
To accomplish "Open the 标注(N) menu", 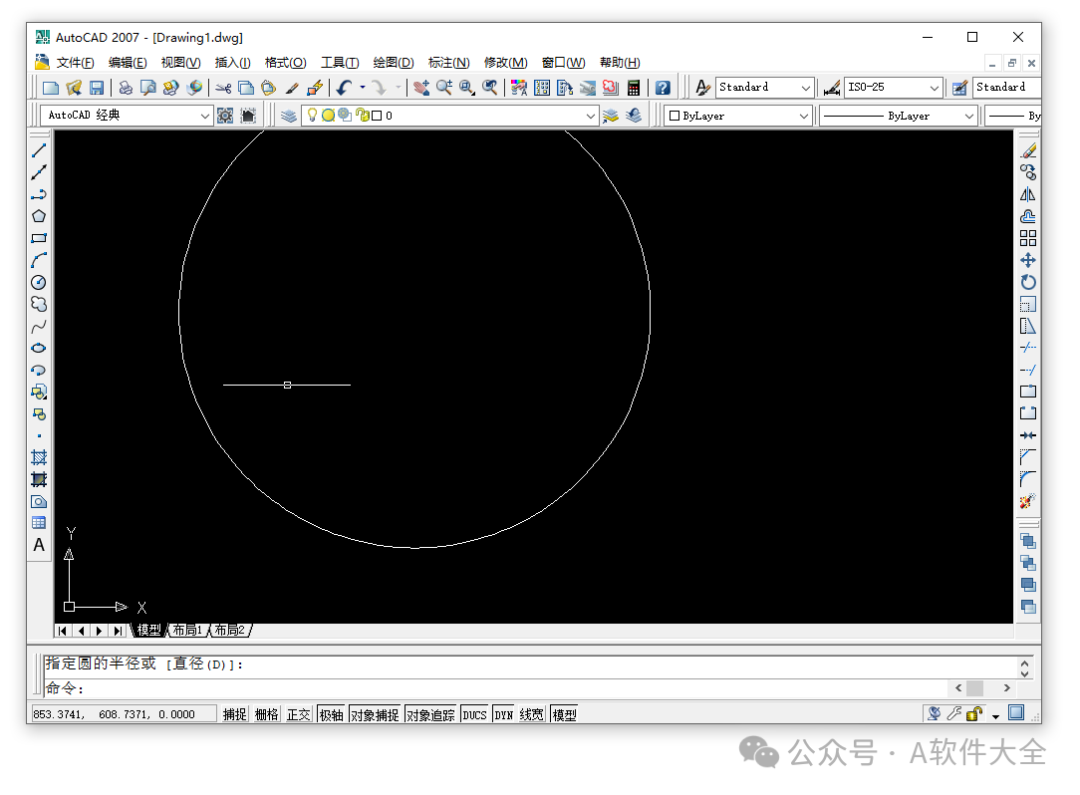I will click(448, 63).
